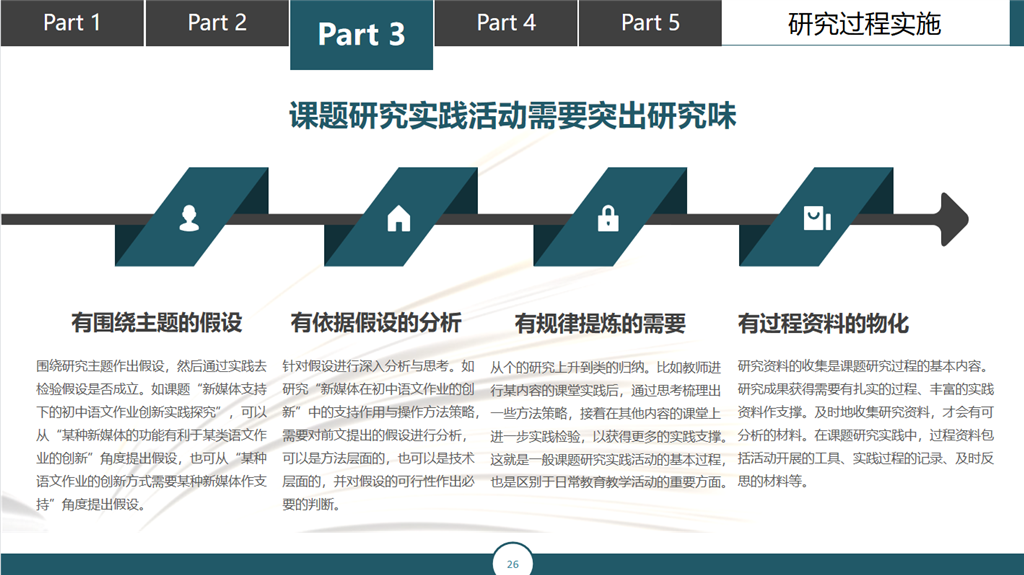This screenshot has width=1024, height=575.
Task: Click the 研究过程实施 section label
Action: (864, 23)
